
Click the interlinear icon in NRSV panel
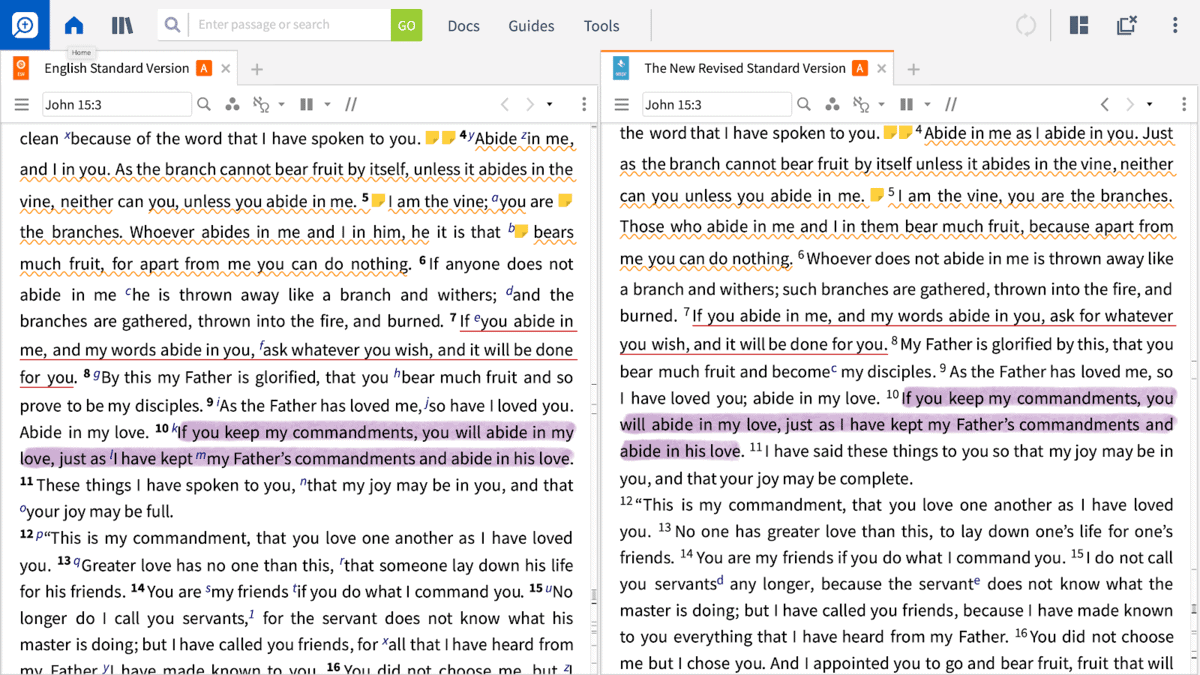click(x=860, y=104)
